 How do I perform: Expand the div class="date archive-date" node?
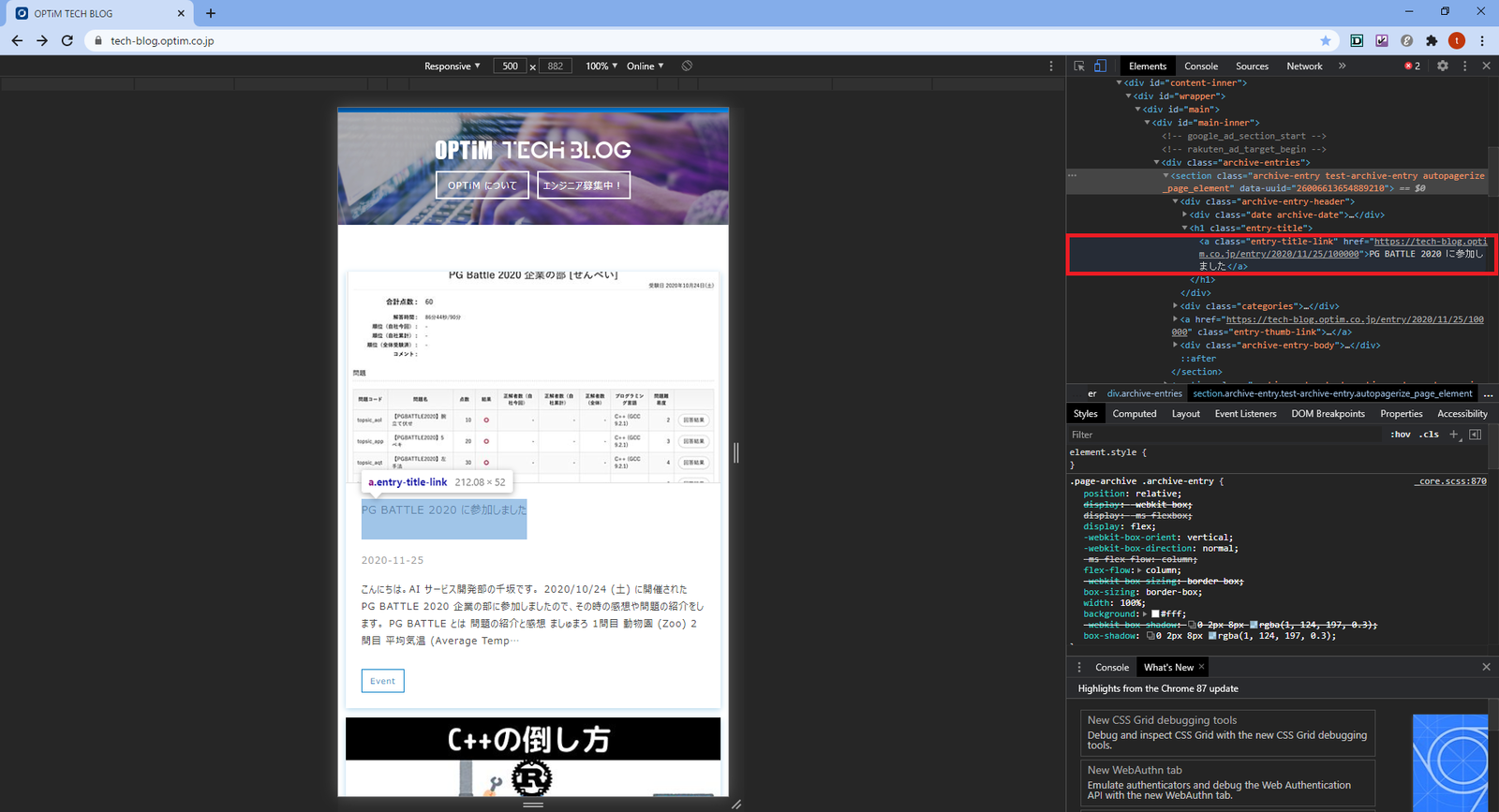[1184, 214]
